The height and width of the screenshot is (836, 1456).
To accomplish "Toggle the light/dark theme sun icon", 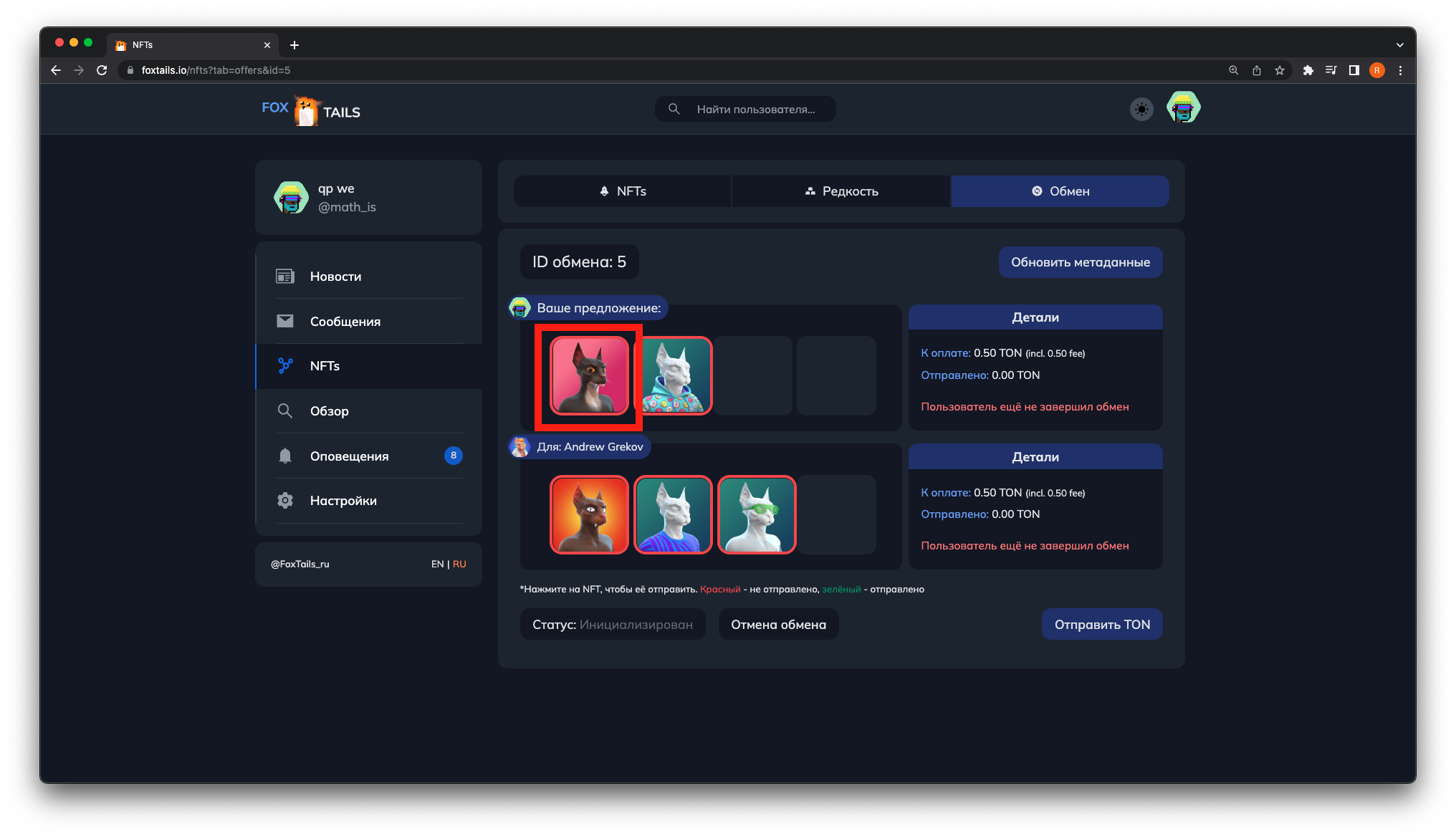I will (1141, 109).
